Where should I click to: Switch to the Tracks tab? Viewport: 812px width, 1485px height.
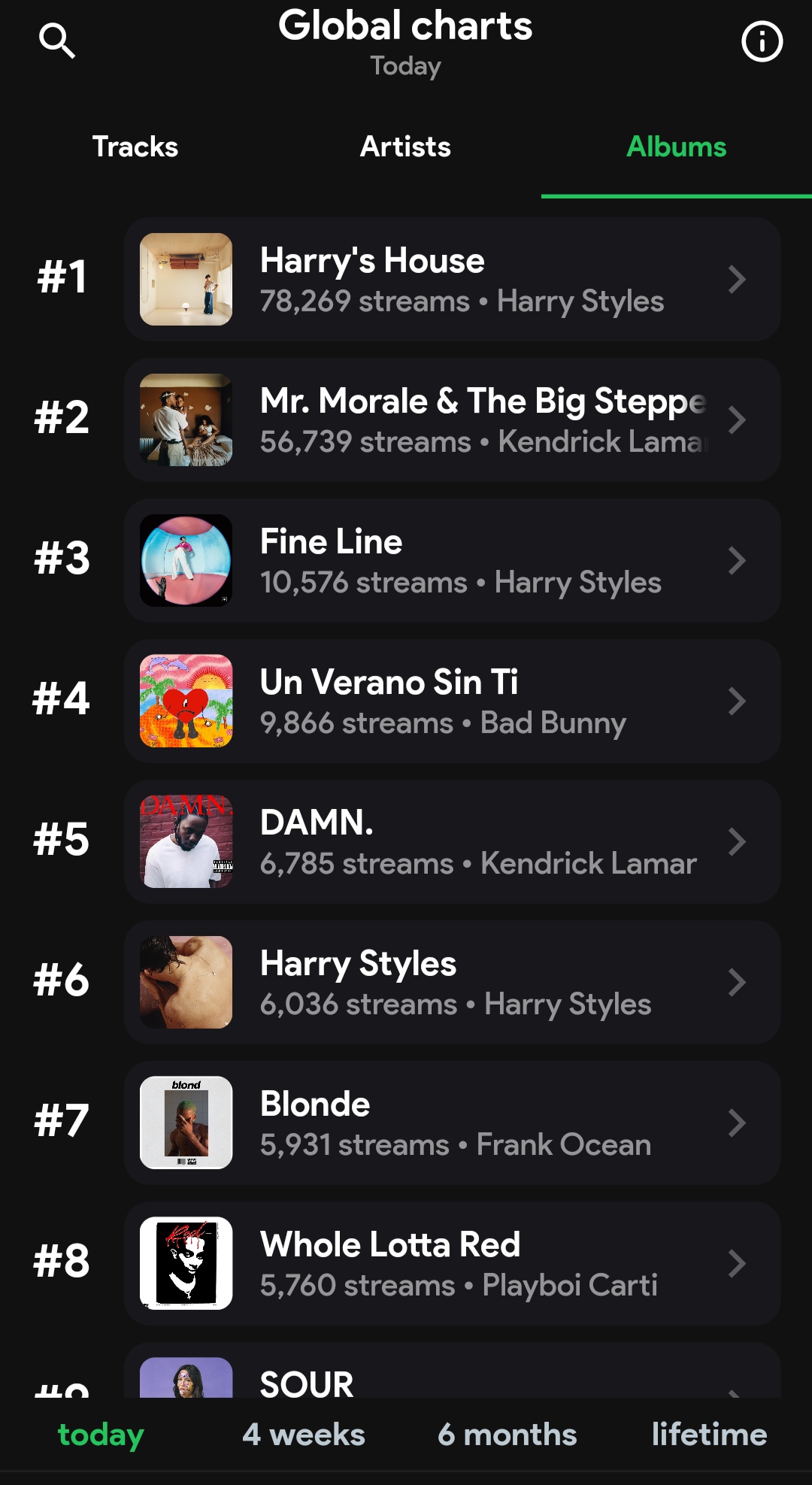coord(135,147)
